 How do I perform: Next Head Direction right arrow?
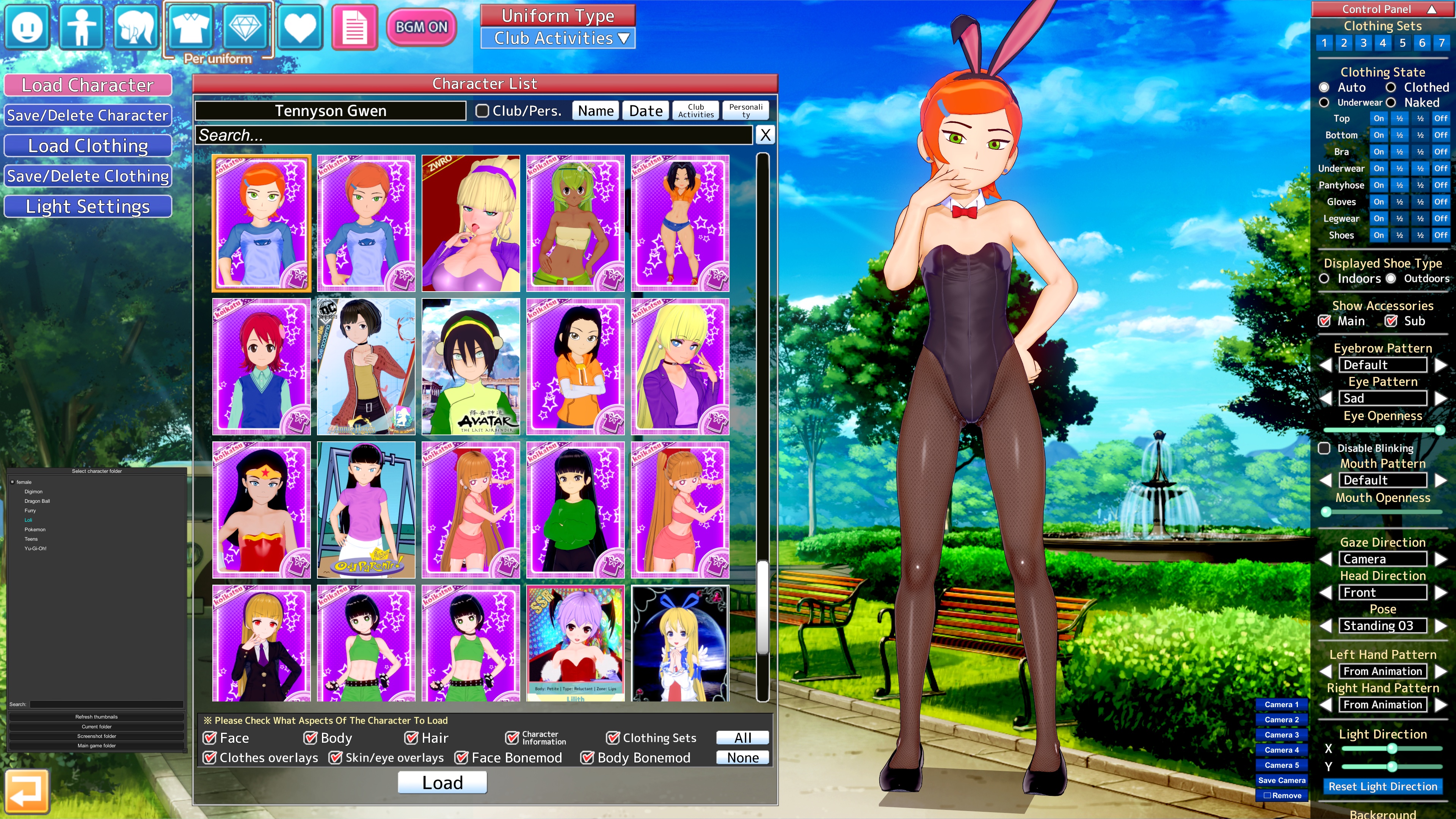click(1441, 593)
